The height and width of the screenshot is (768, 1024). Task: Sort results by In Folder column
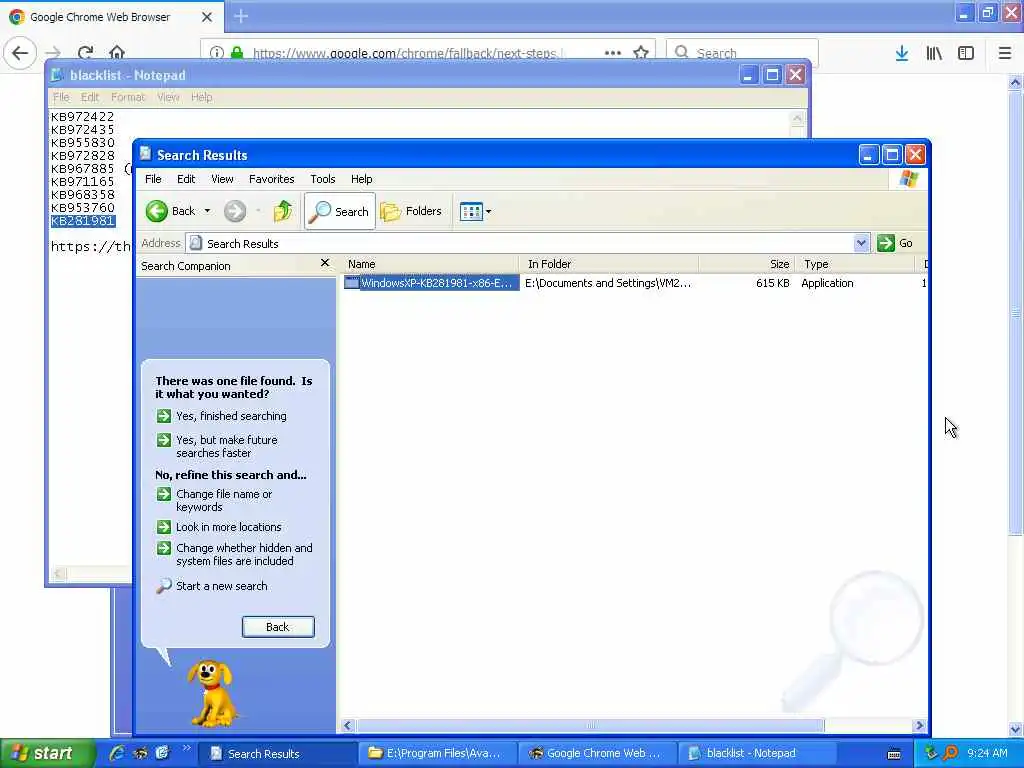[x=609, y=264]
